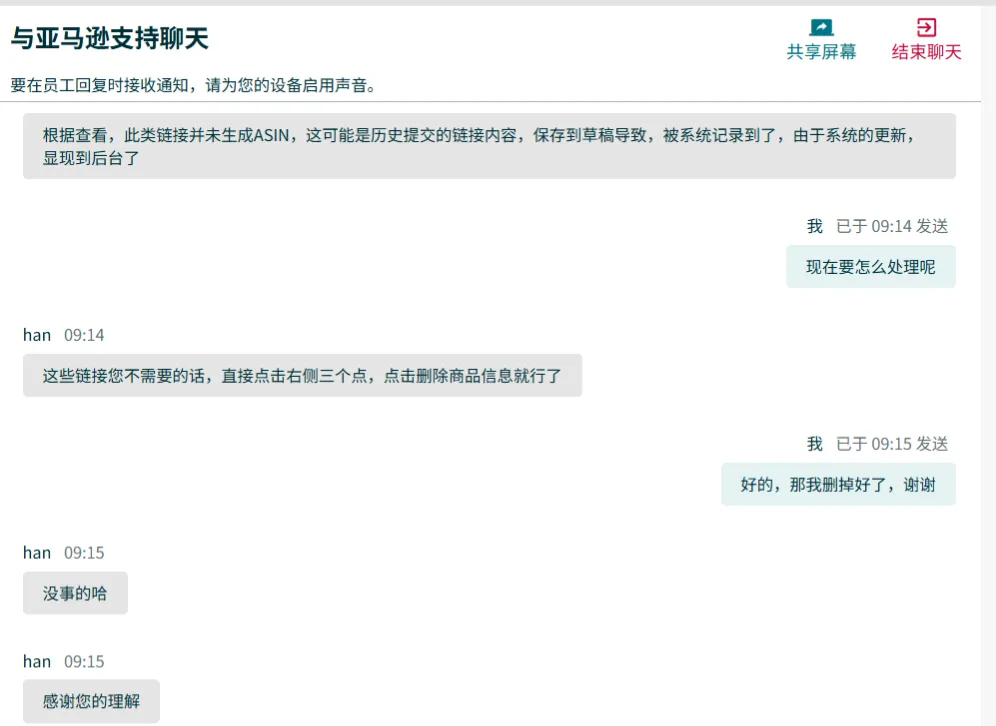Click the notice text about enabling device sound
Screen dimensions: 996x726
(193, 85)
